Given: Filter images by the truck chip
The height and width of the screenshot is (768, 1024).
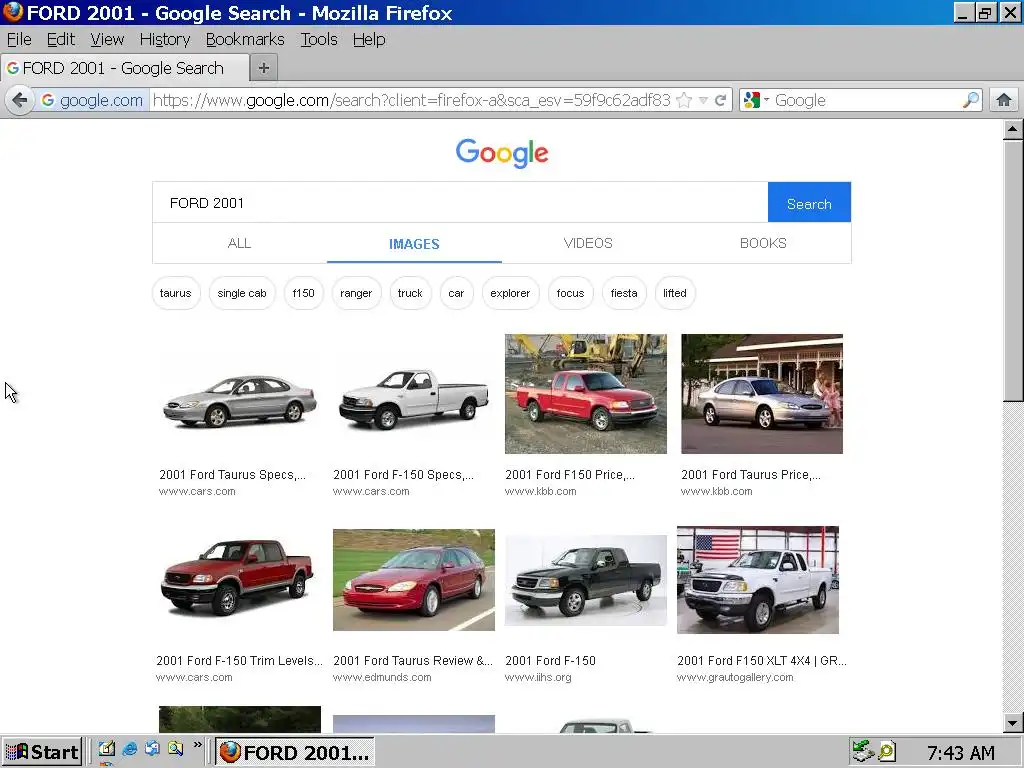Looking at the screenshot, I should point(410,293).
